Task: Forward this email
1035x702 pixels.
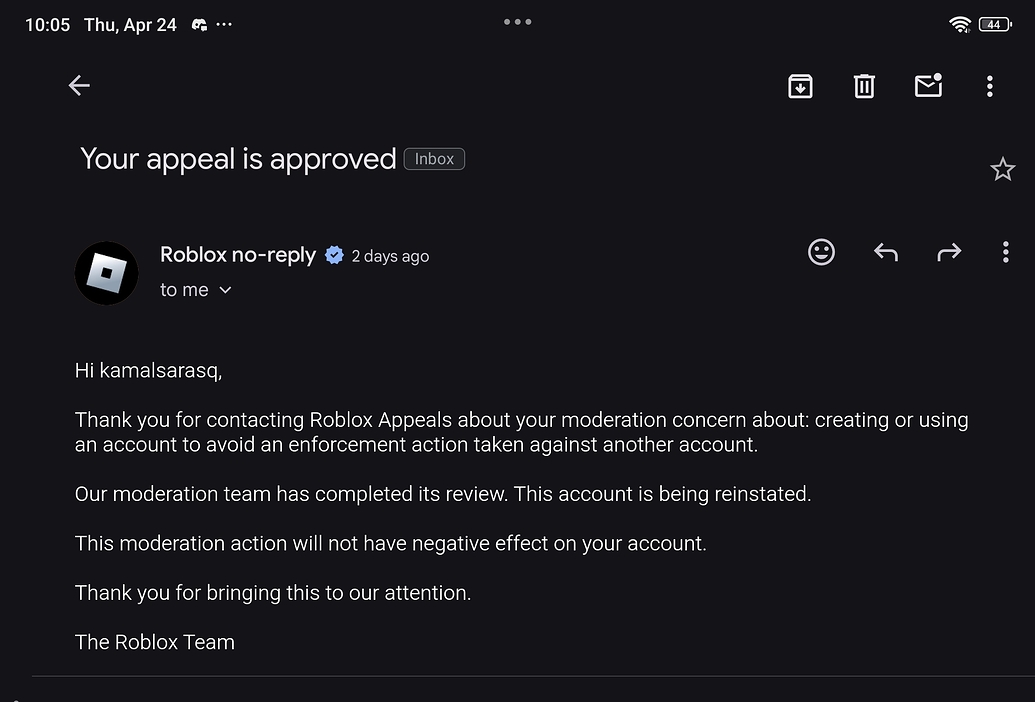Action: [948, 252]
